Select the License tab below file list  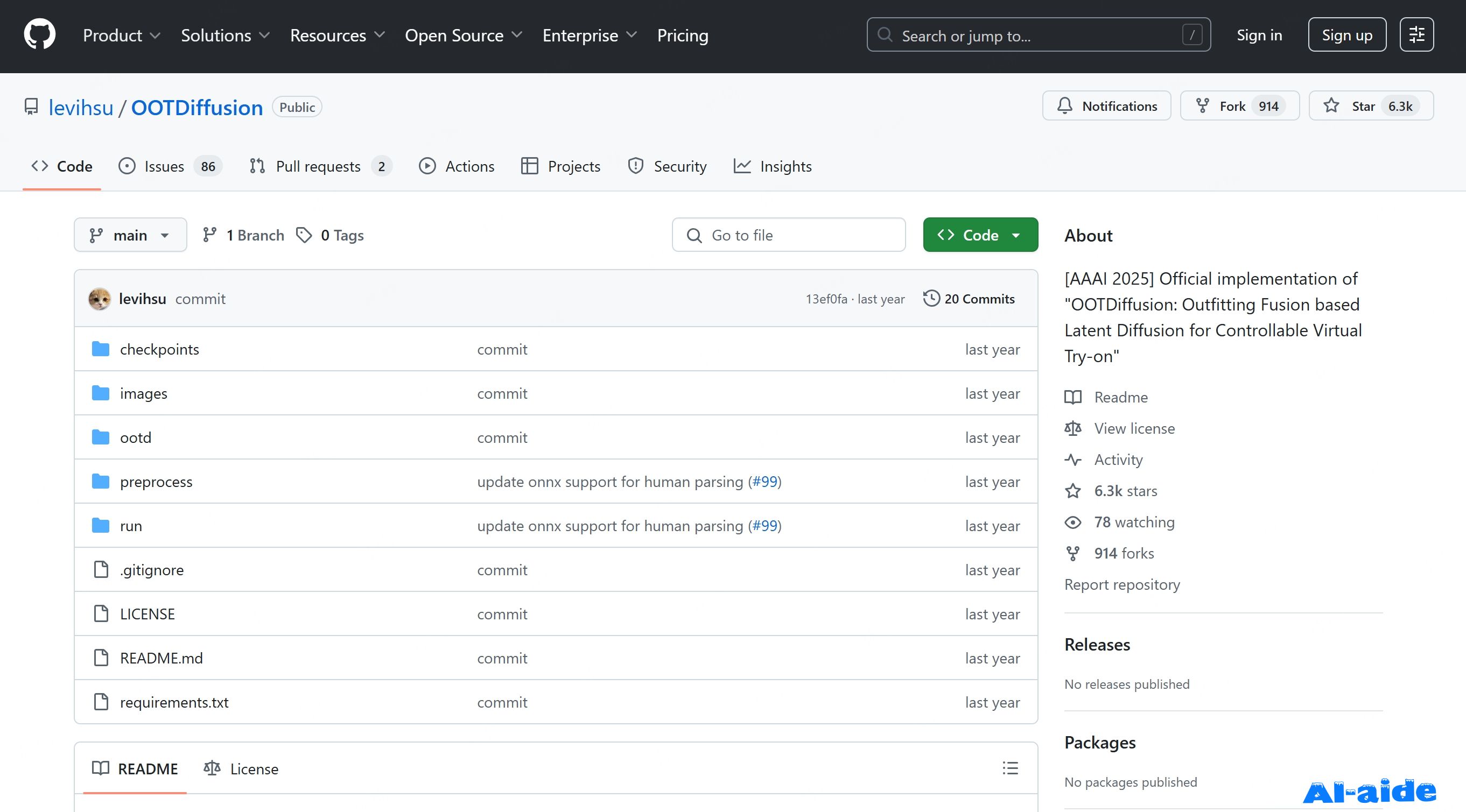(x=241, y=769)
